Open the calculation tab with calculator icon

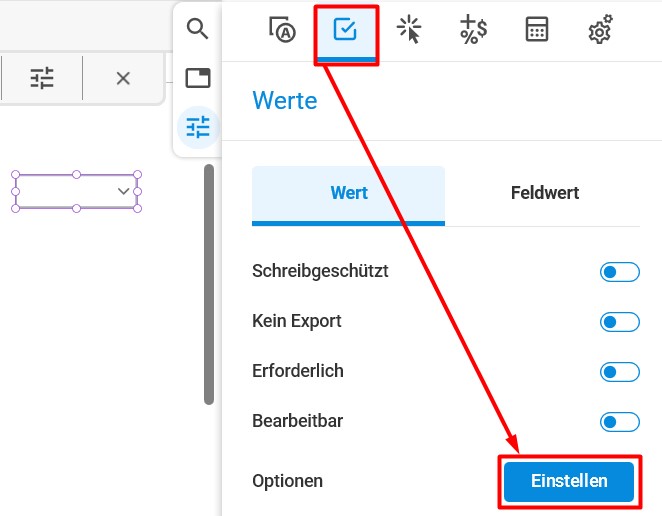click(x=537, y=30)
